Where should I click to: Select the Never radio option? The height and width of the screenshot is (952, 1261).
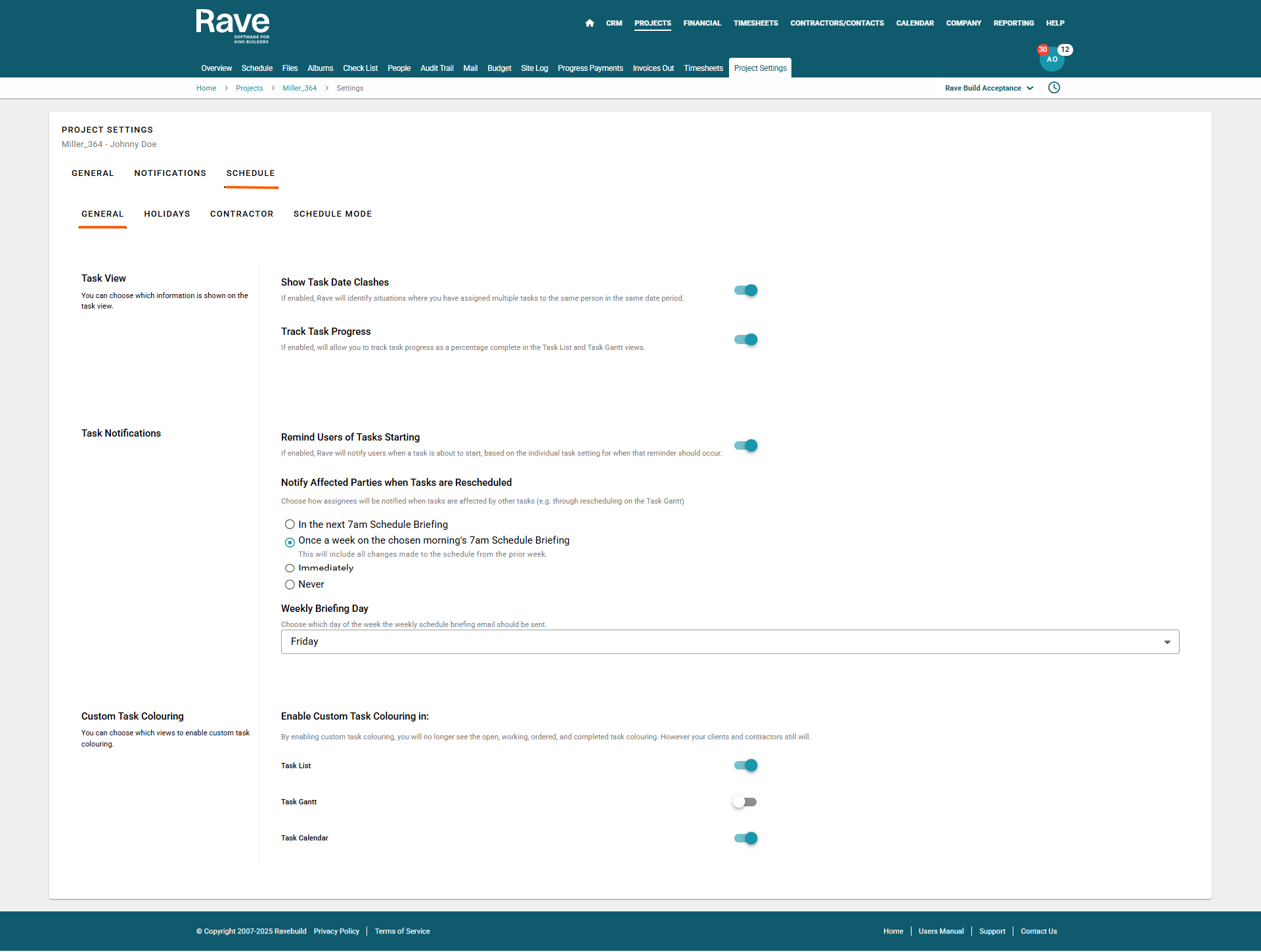(290, 584)
